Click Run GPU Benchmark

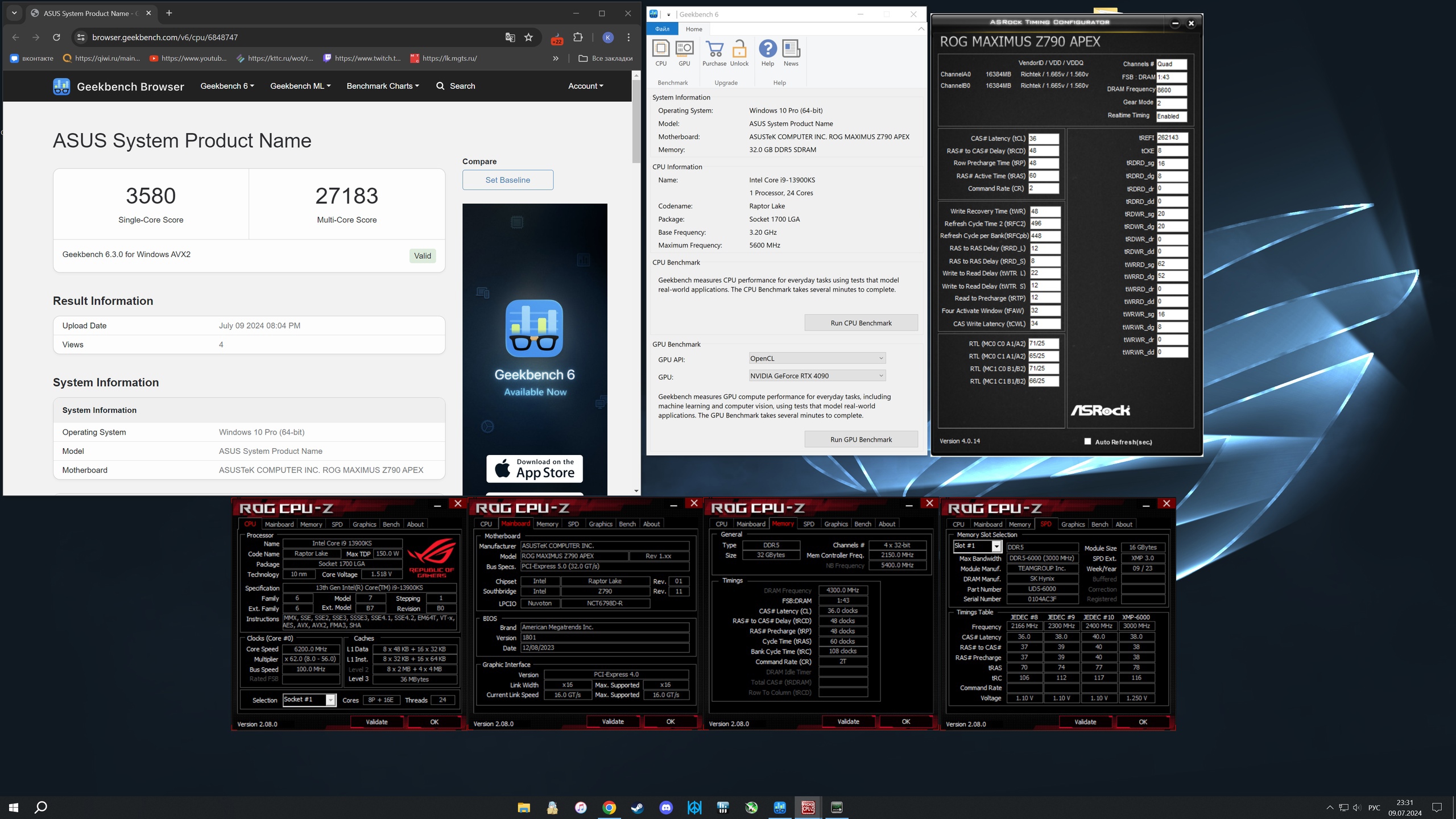[861, 440]
